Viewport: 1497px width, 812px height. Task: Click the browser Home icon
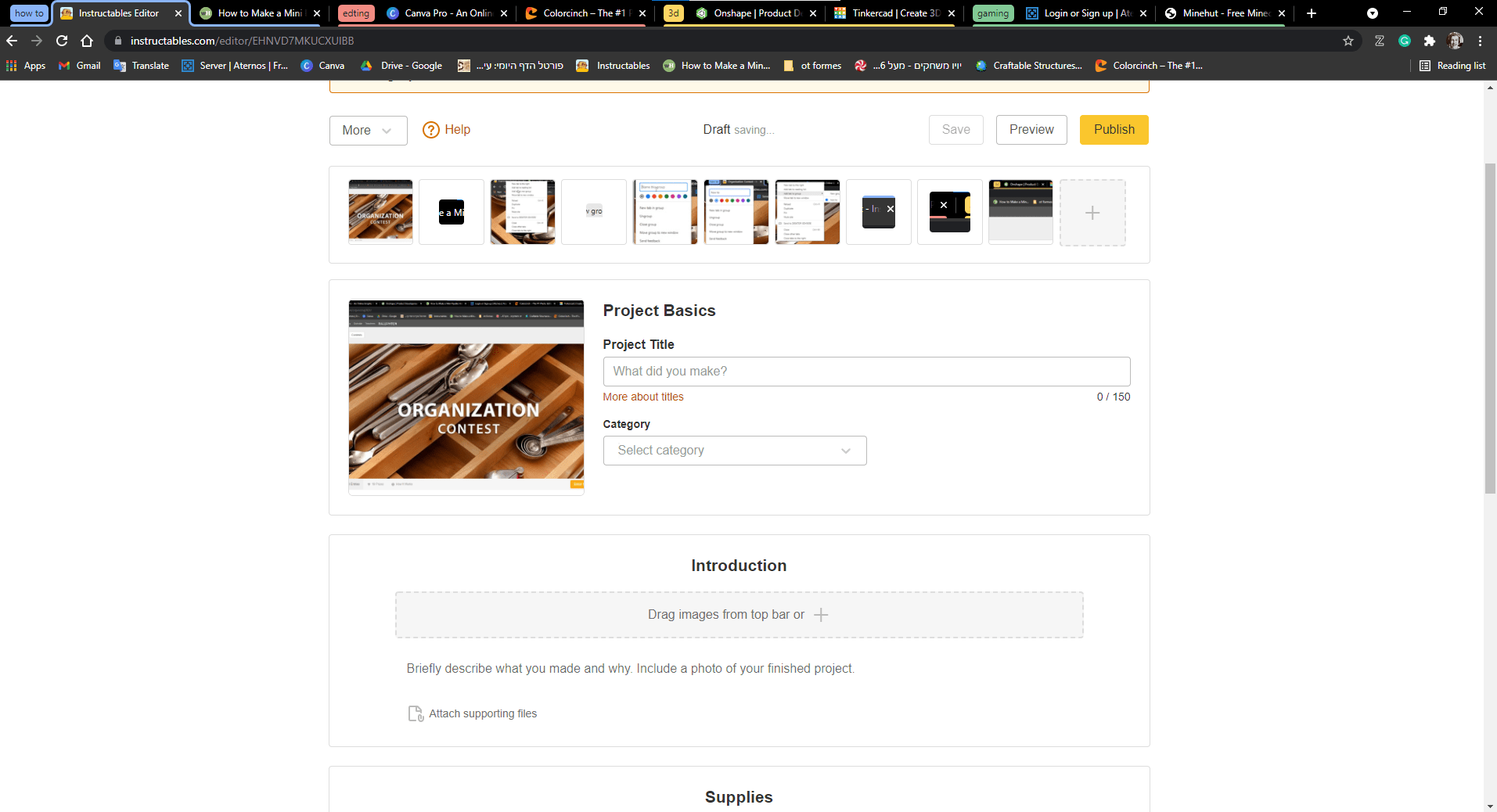coord(86,41)
